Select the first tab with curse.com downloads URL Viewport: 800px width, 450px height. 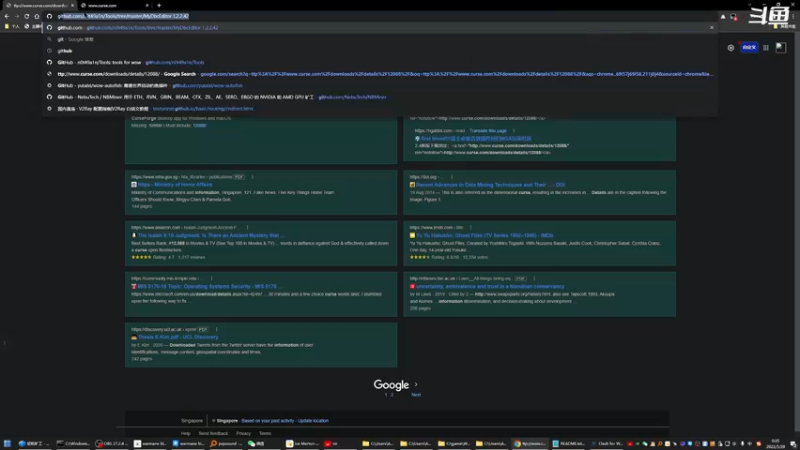click(x=38, y=5)
